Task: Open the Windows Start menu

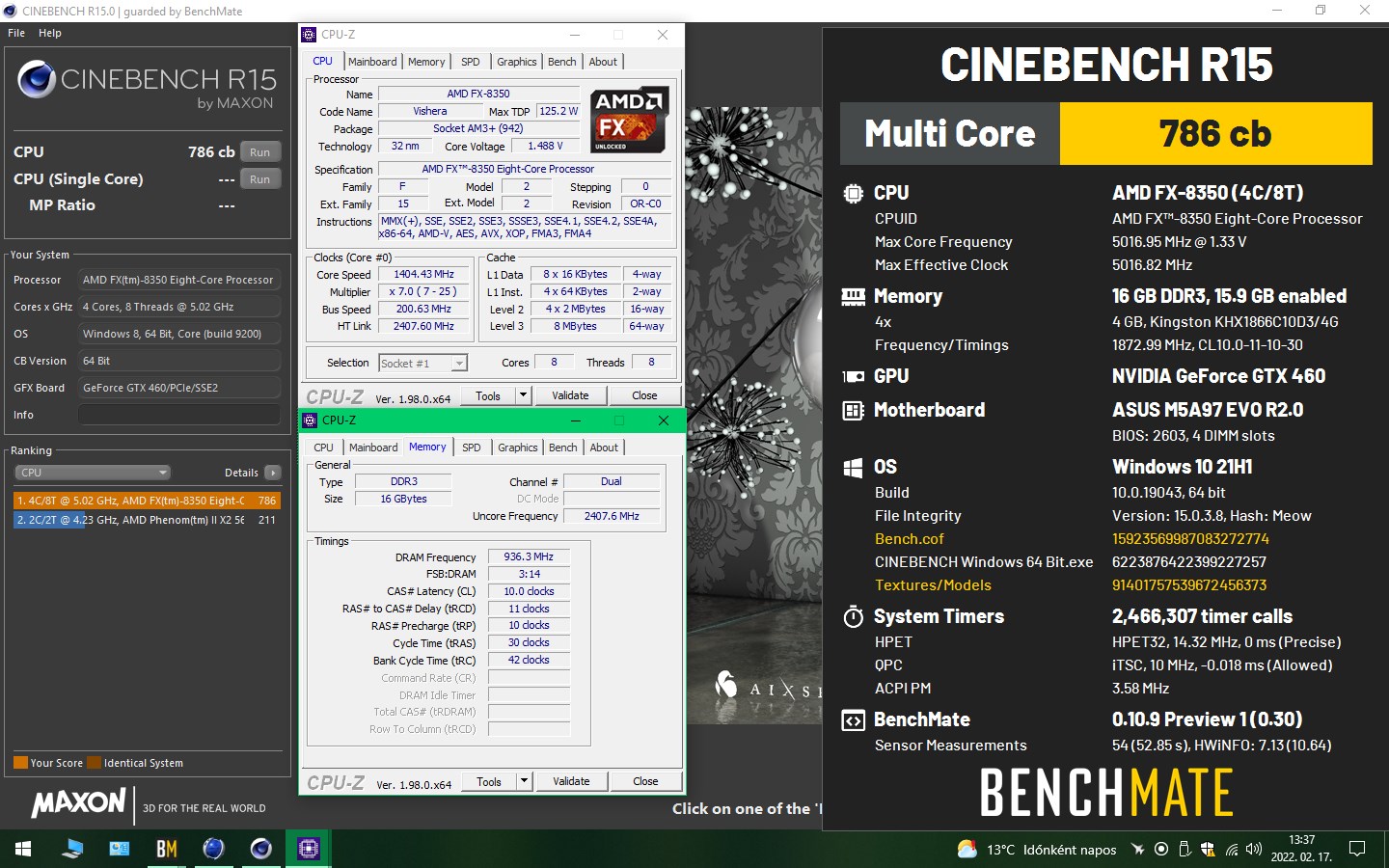Action: tap(23, 849)
